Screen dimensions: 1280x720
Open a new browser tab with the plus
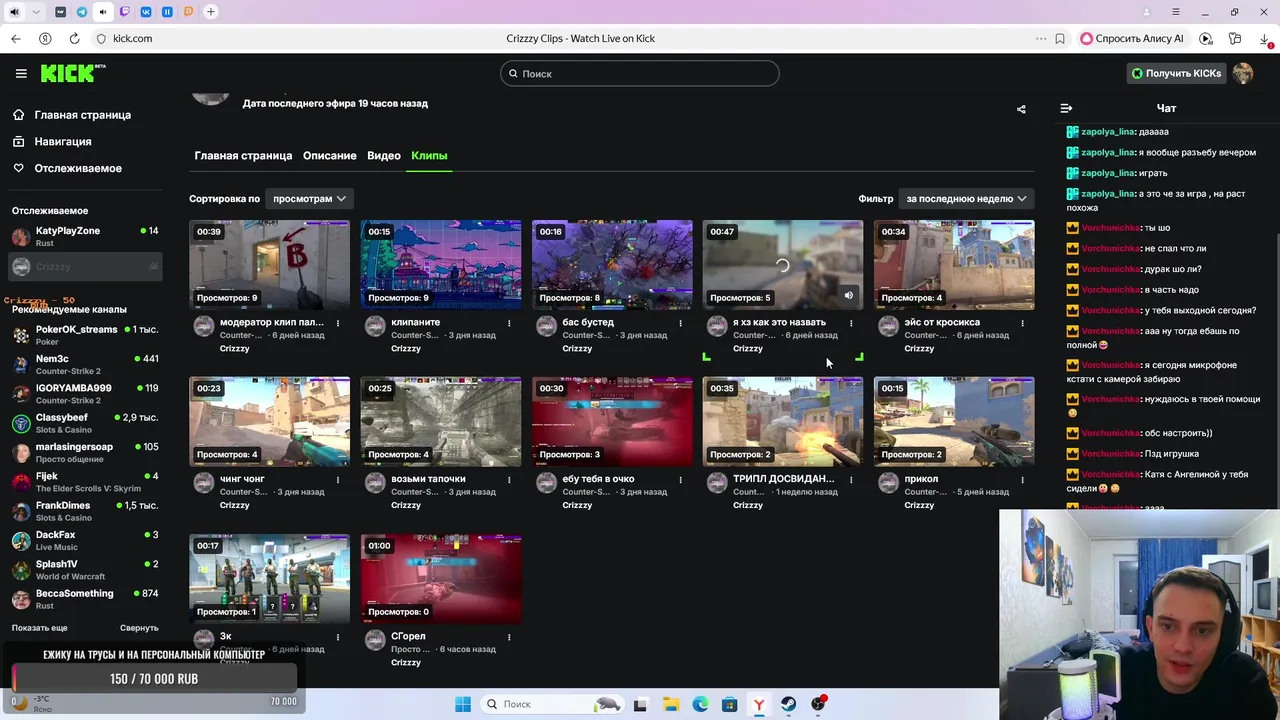pyautogui.click(x=211, y=12)
